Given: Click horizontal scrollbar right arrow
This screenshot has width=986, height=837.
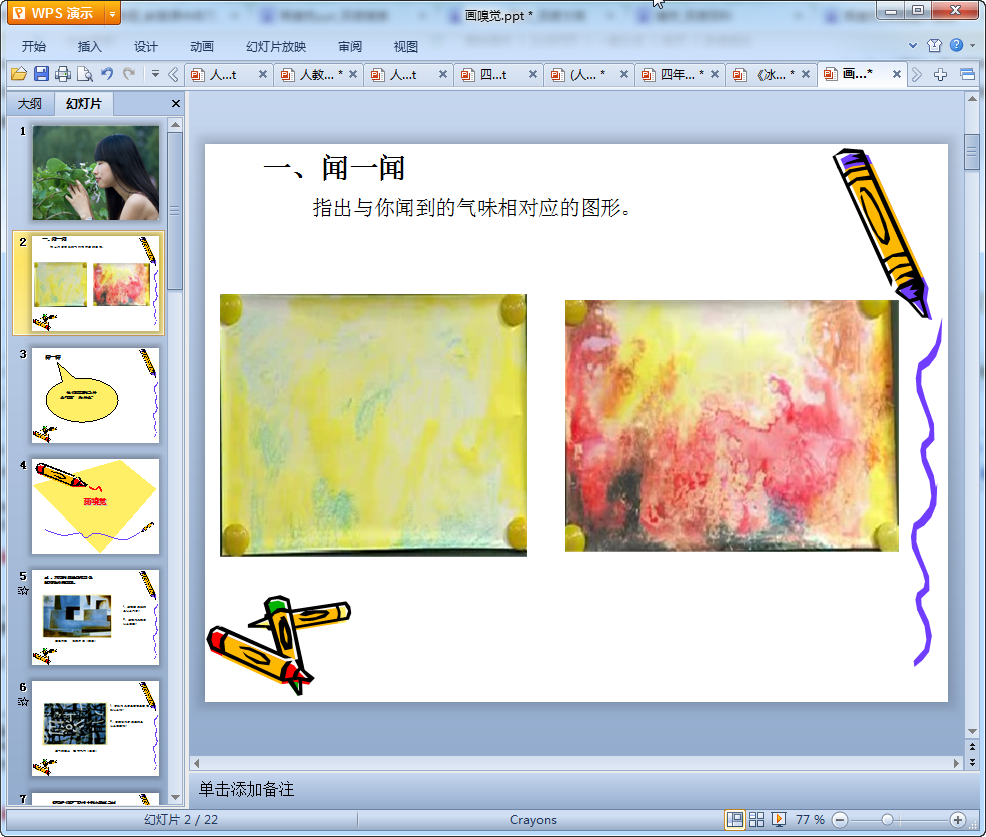Looking at the screenshot, I should click(x=956, y=763).
